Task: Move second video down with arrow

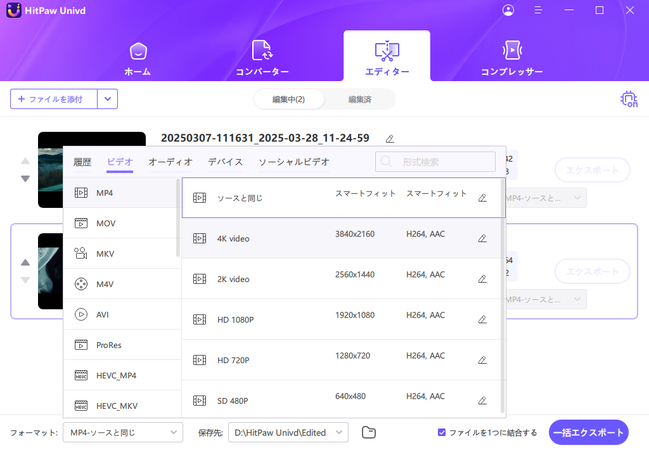Action: [x=25, y=280]
